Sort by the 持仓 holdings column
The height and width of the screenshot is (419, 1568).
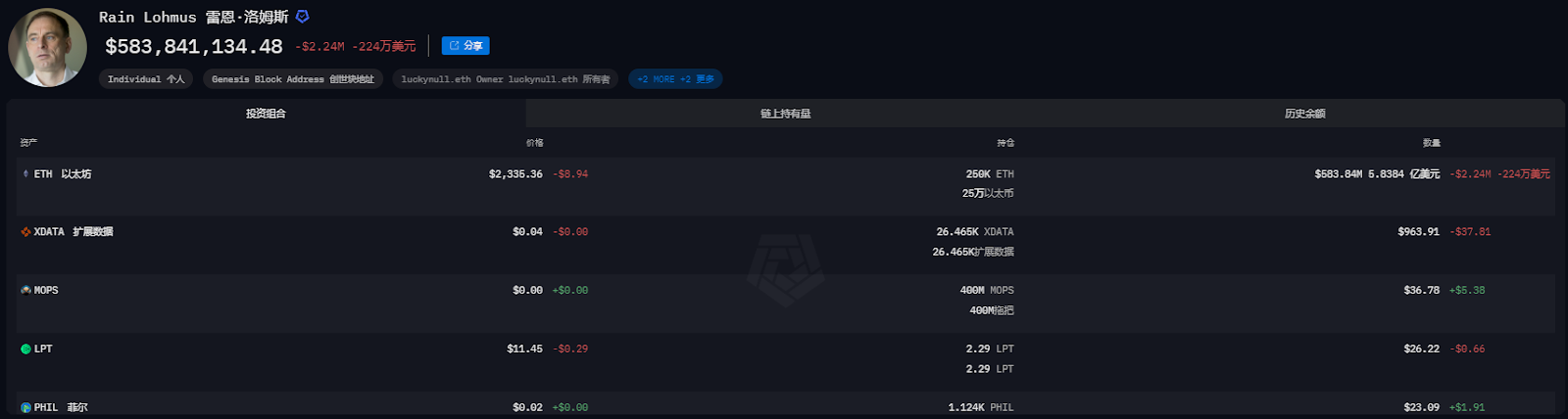[1005, 143]
